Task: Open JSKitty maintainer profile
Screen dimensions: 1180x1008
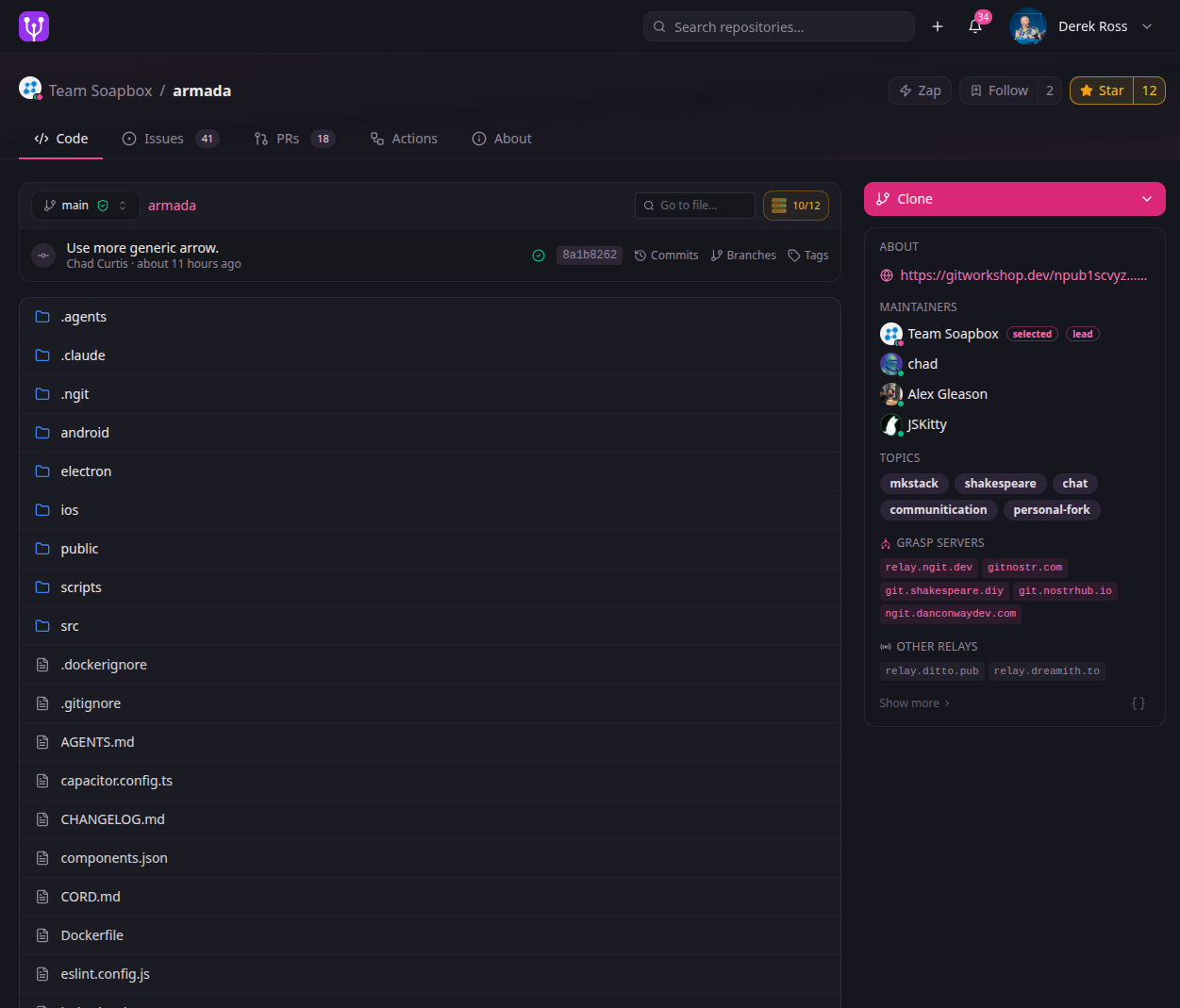Action: 927,424
